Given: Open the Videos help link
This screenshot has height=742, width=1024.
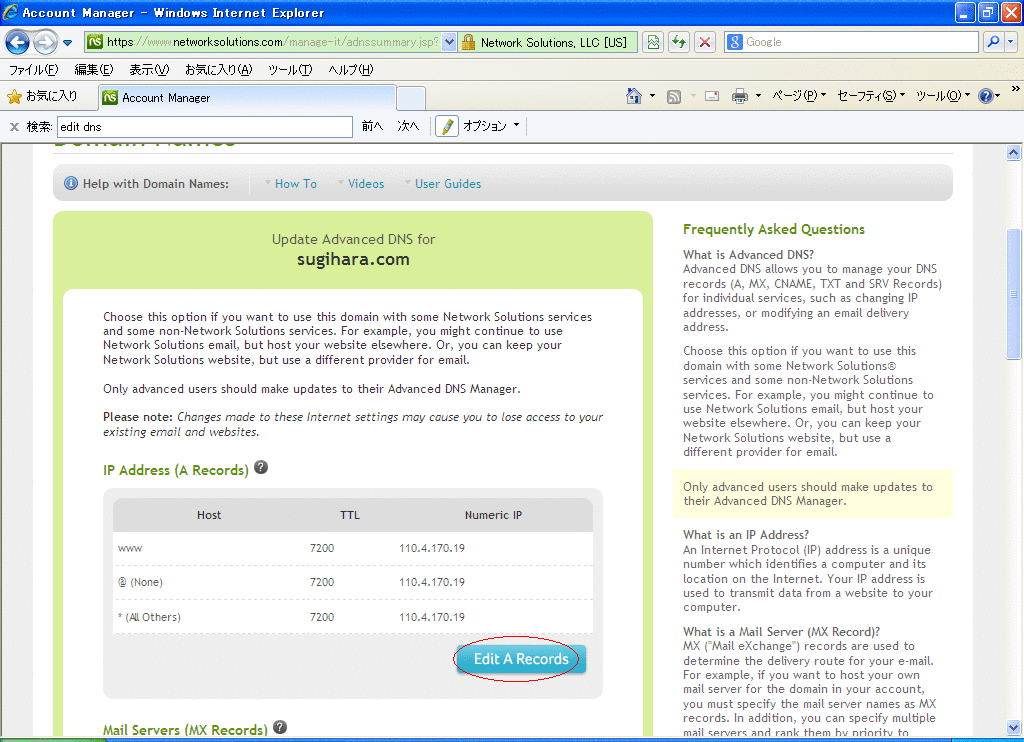Looking at the screenshot, I should pyautogui.click(x=366, y=184).
